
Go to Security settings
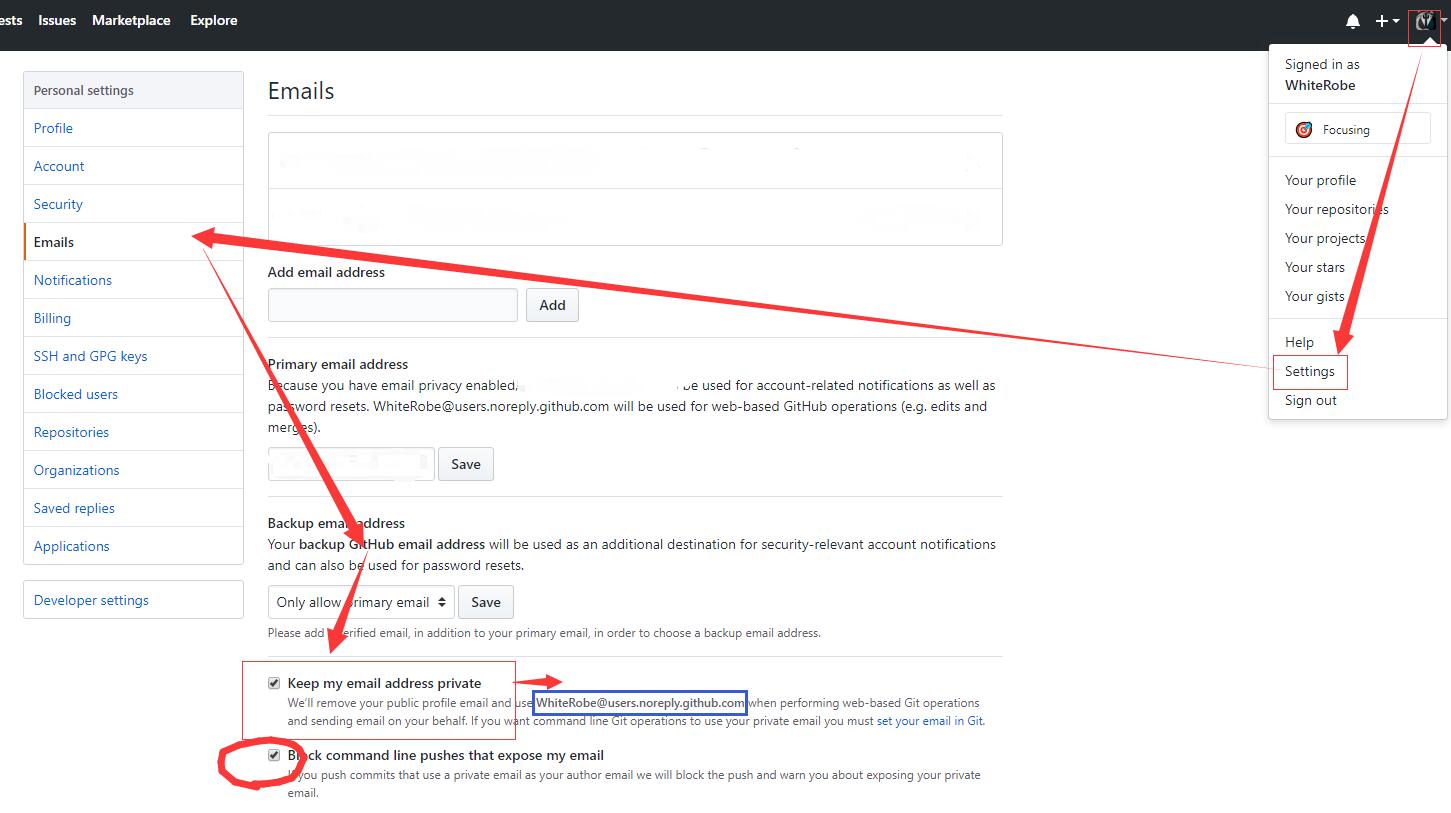coord(133,204)
